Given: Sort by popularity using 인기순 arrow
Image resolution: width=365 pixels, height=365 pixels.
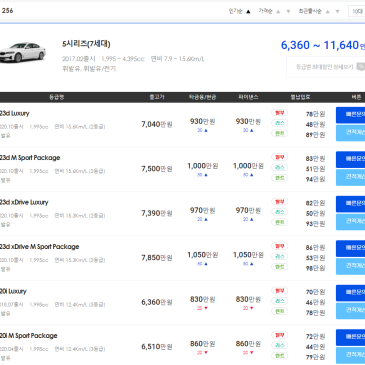Looking at the screenshot, I should [248, 12].
